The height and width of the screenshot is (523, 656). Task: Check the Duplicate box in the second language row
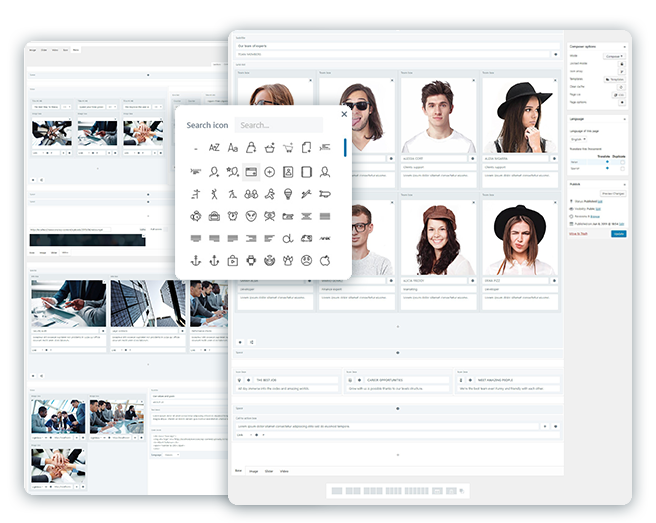622,169
